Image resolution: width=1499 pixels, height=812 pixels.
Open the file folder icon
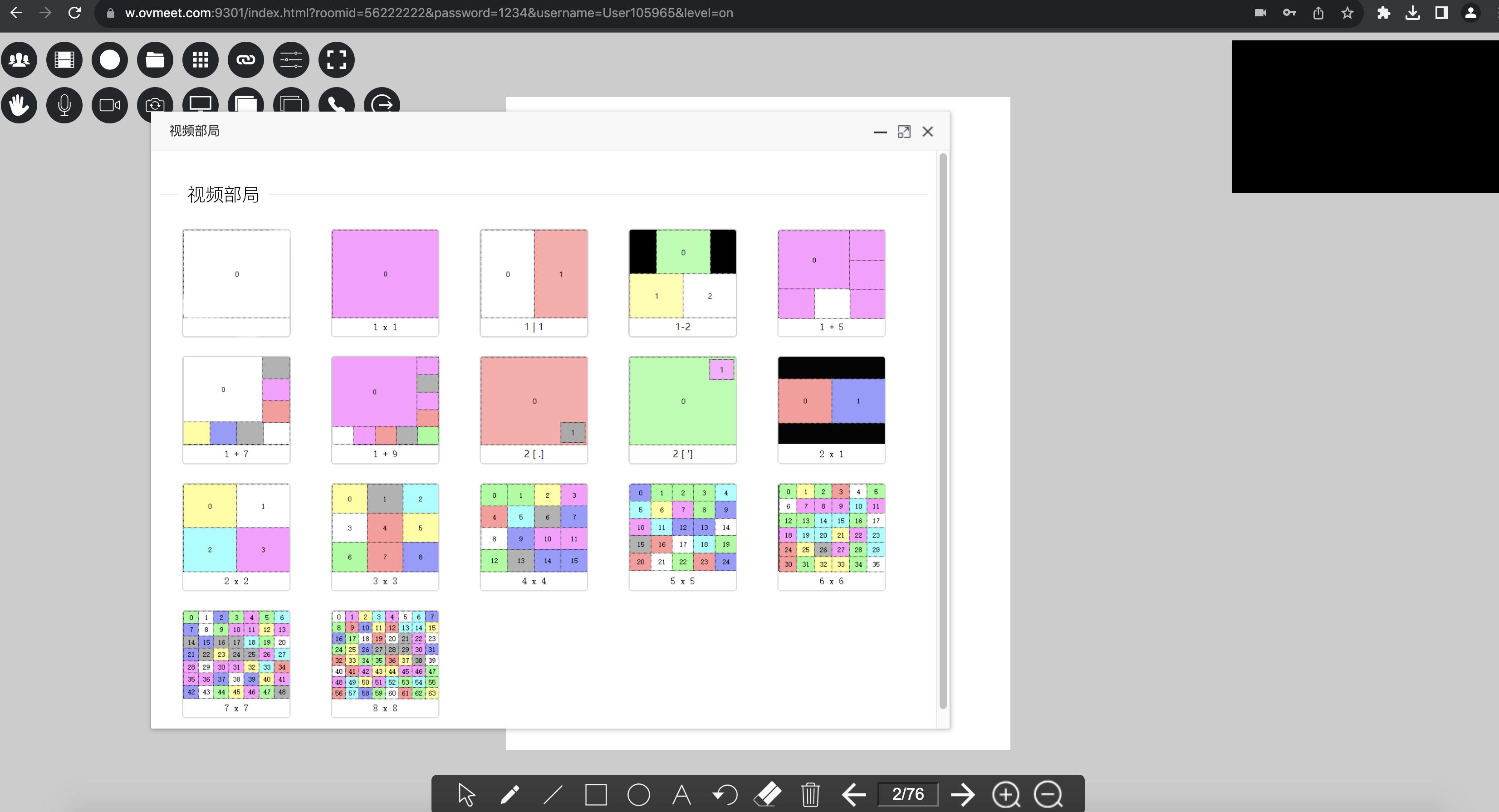click(x=155, y=60)
